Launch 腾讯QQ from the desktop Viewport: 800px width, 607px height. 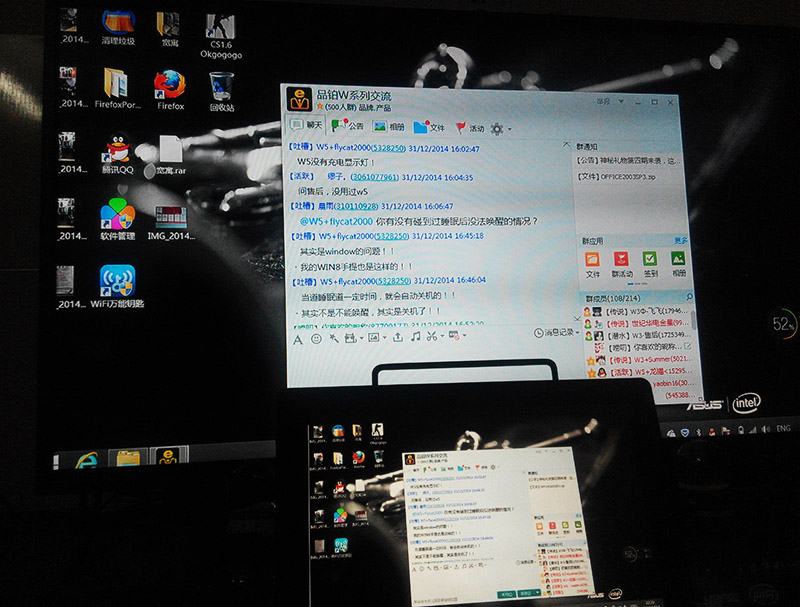pos(118,154)
